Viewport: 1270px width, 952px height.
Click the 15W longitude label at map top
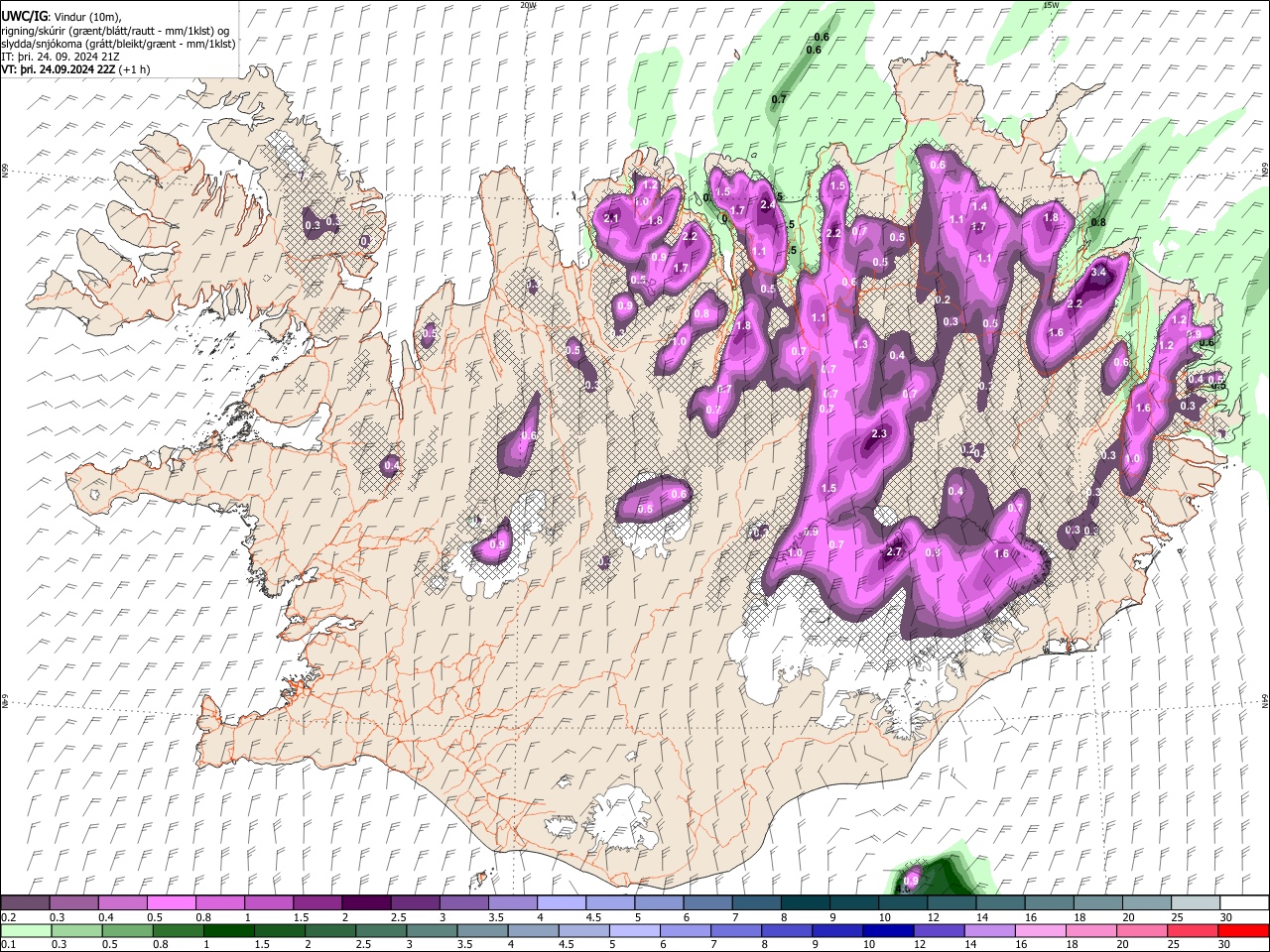(x=1051, y=5)
